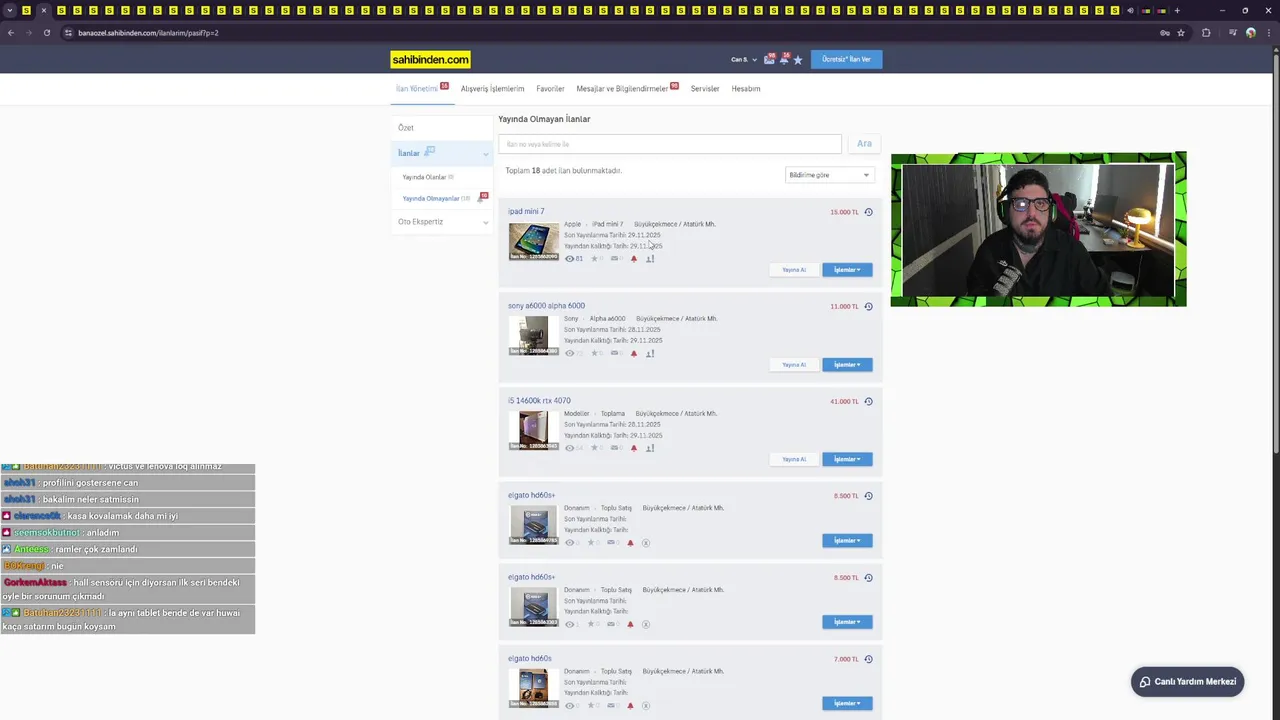Open the messages envelope icon in header

(769, 60)
